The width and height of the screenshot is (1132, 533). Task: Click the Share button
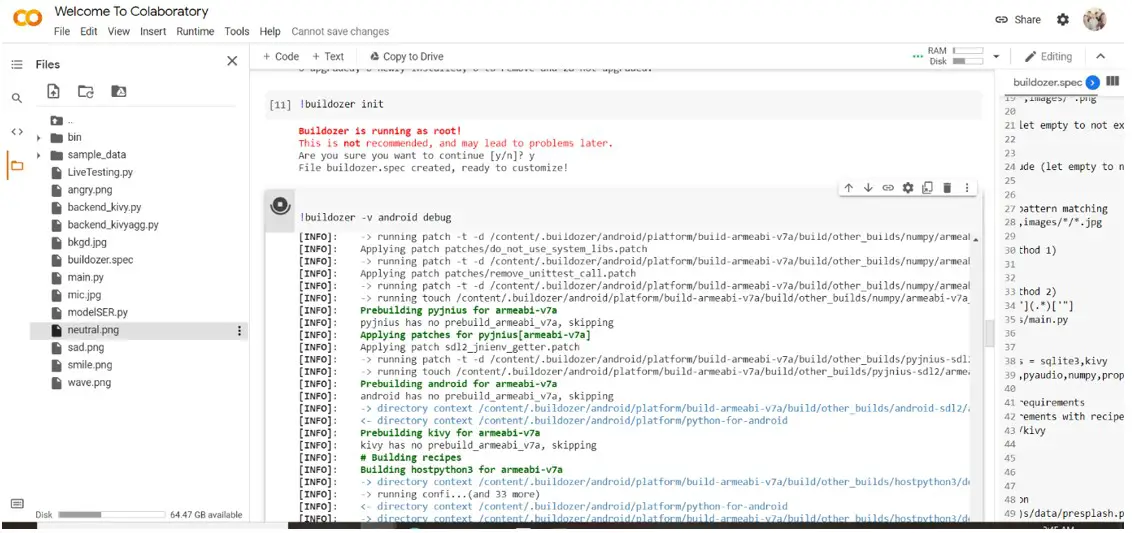click(x=1018, y=20)
